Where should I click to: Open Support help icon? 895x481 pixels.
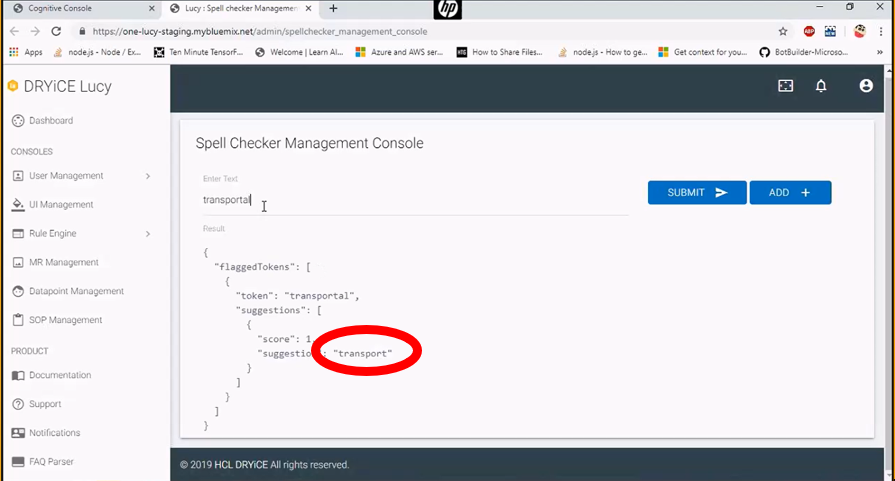click(x=18, y=404)
